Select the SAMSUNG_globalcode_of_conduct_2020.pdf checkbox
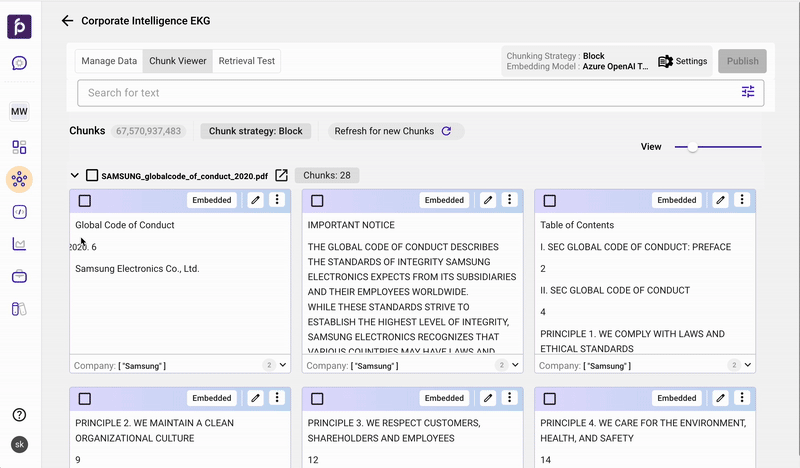The height and width of the screenshot is (468, 800). [x=92, y=176]
